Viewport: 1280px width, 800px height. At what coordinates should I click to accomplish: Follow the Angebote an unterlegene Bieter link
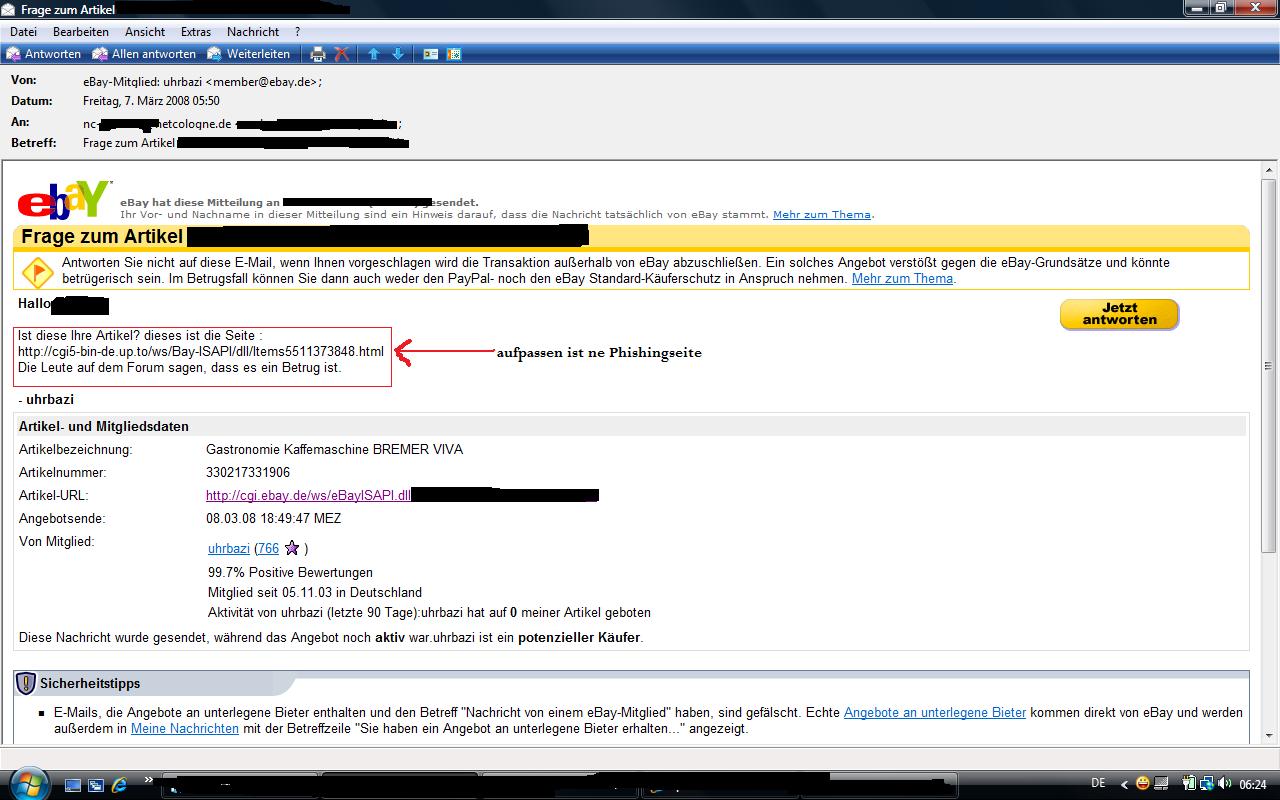point(934,713)
